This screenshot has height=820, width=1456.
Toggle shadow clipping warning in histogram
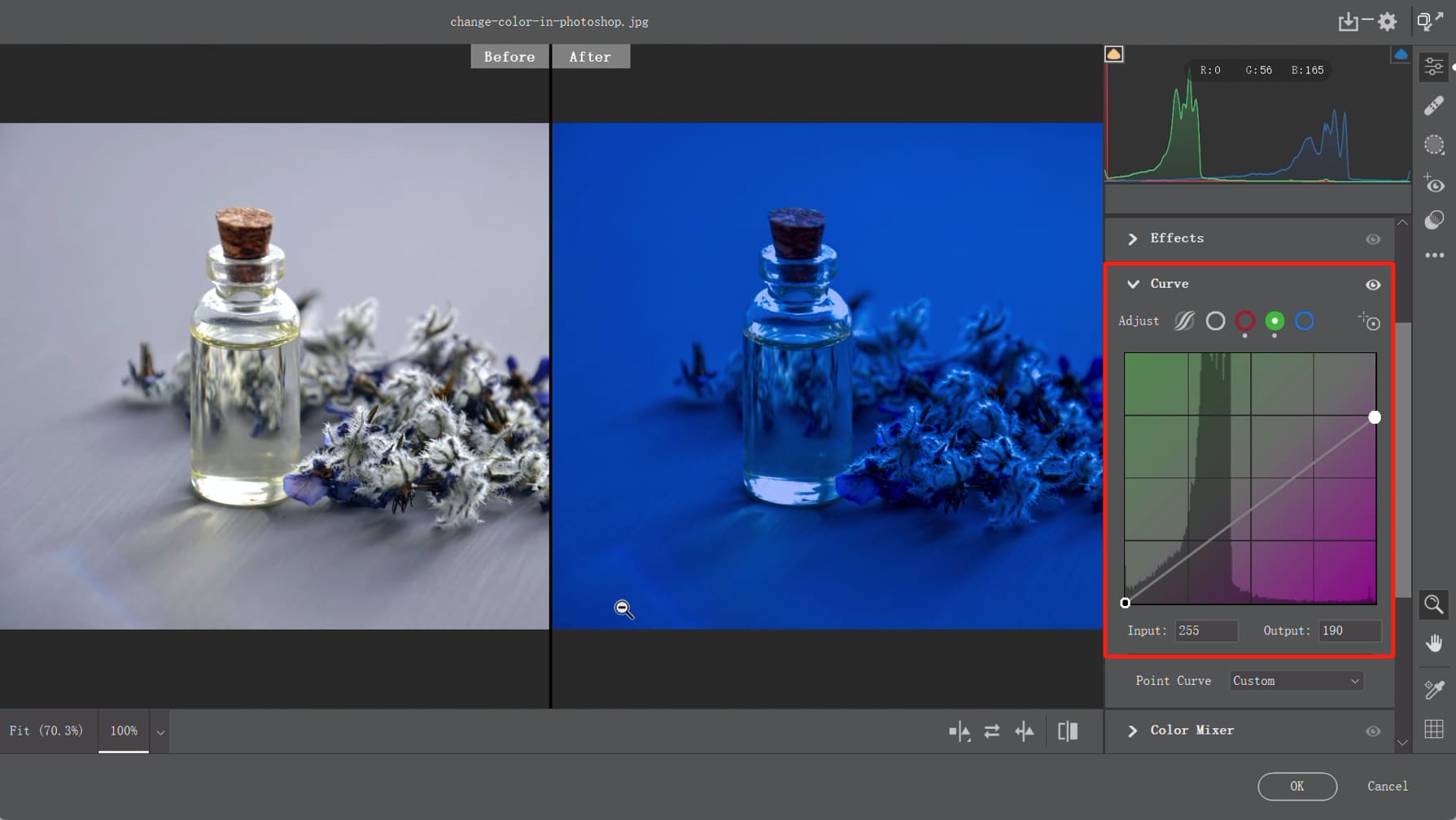tap(1114, 55)
